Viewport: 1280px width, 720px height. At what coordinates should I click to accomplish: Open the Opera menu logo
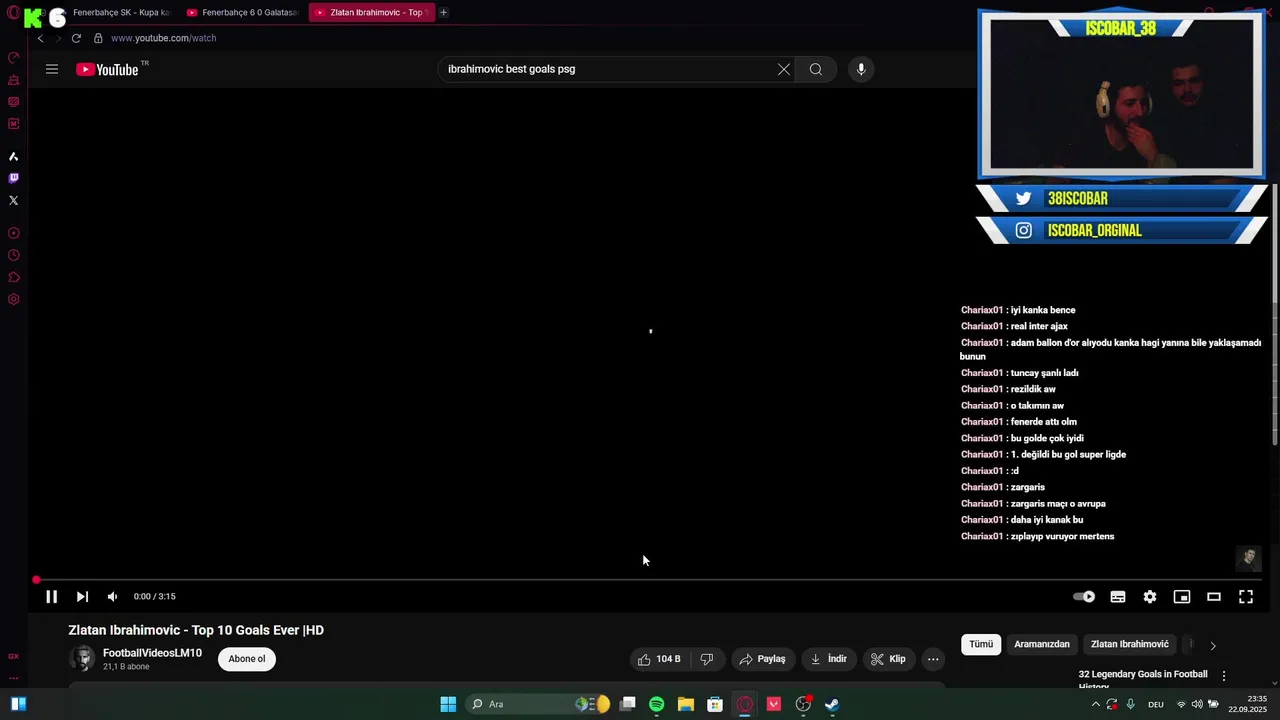(13, 13)
